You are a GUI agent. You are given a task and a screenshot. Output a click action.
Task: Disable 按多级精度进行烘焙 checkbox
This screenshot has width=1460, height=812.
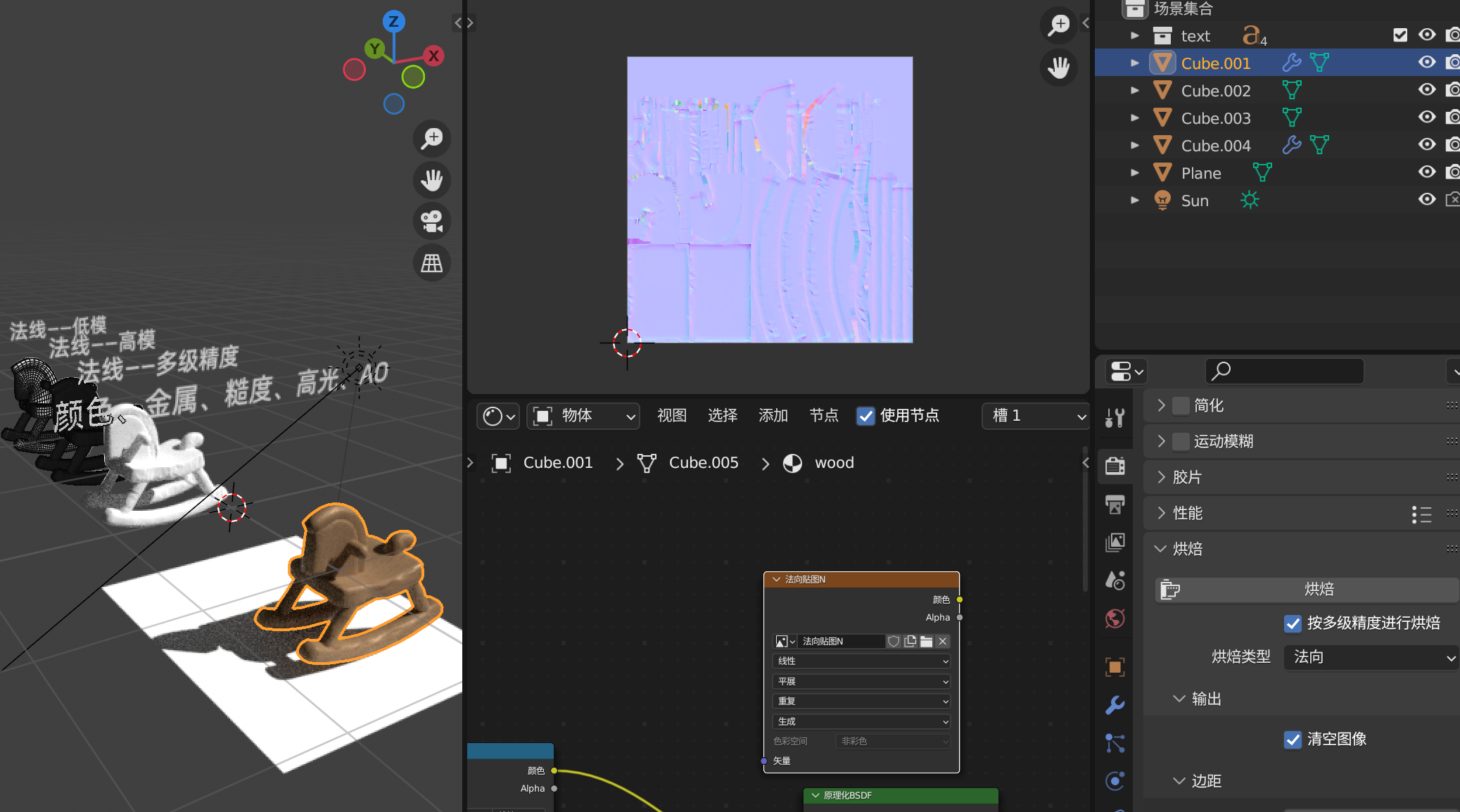point(1293,623)
